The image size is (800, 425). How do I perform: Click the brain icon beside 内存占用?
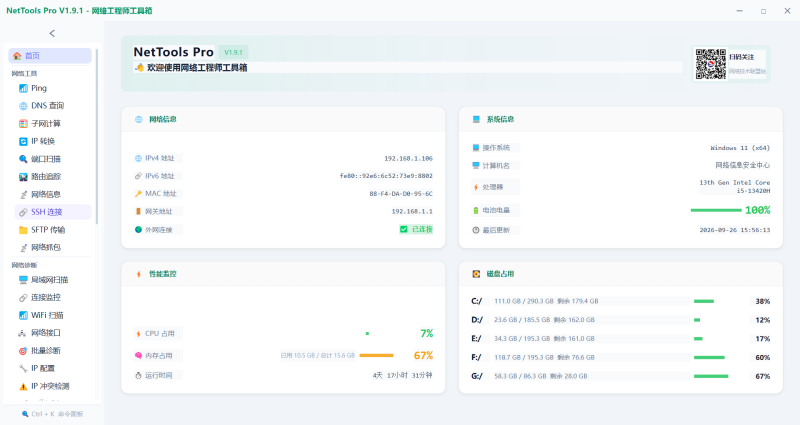[x=138, y=356]
